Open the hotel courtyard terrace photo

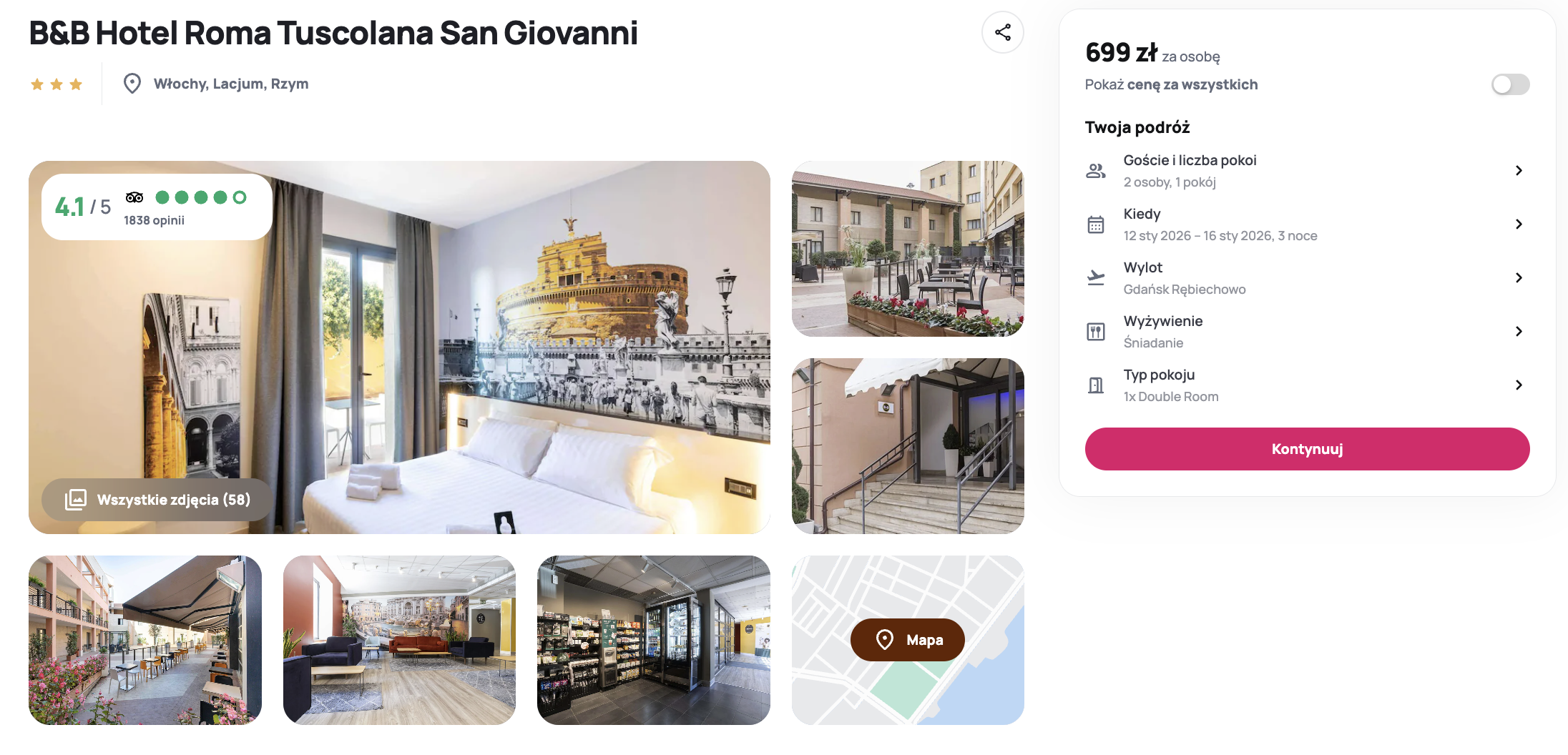(x=908, y=249)
